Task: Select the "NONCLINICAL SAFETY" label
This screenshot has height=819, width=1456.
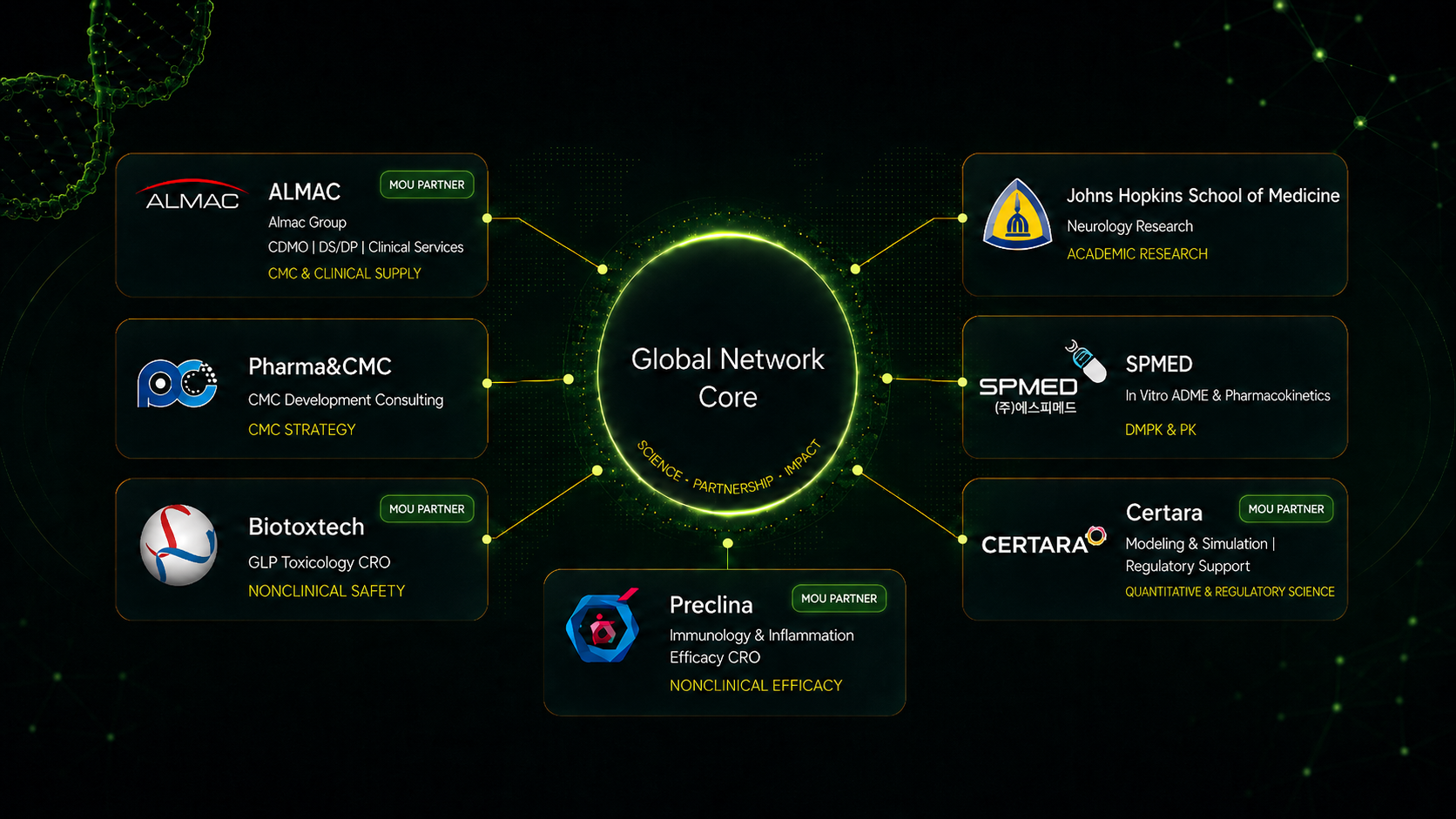Action: [x=327, y=591]
